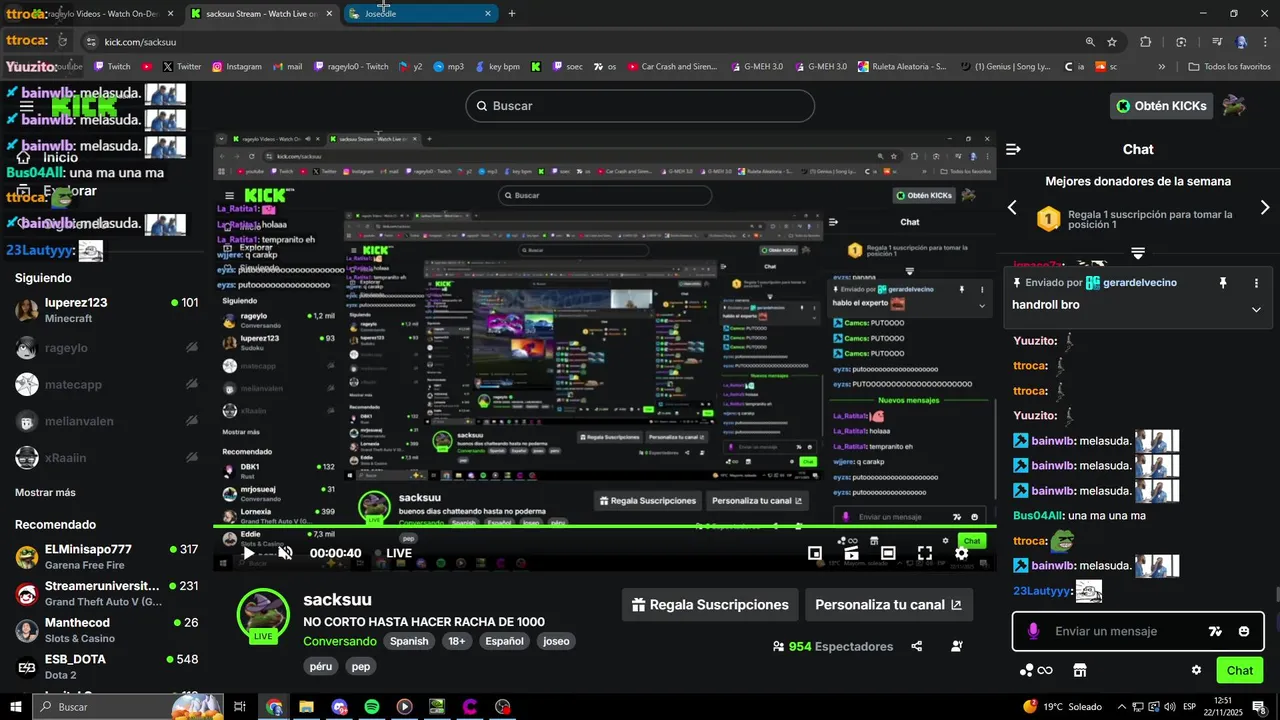Unpin the pinned chat message
This screenshot has width=1280, height=720.
click(x=1222, y=283)
